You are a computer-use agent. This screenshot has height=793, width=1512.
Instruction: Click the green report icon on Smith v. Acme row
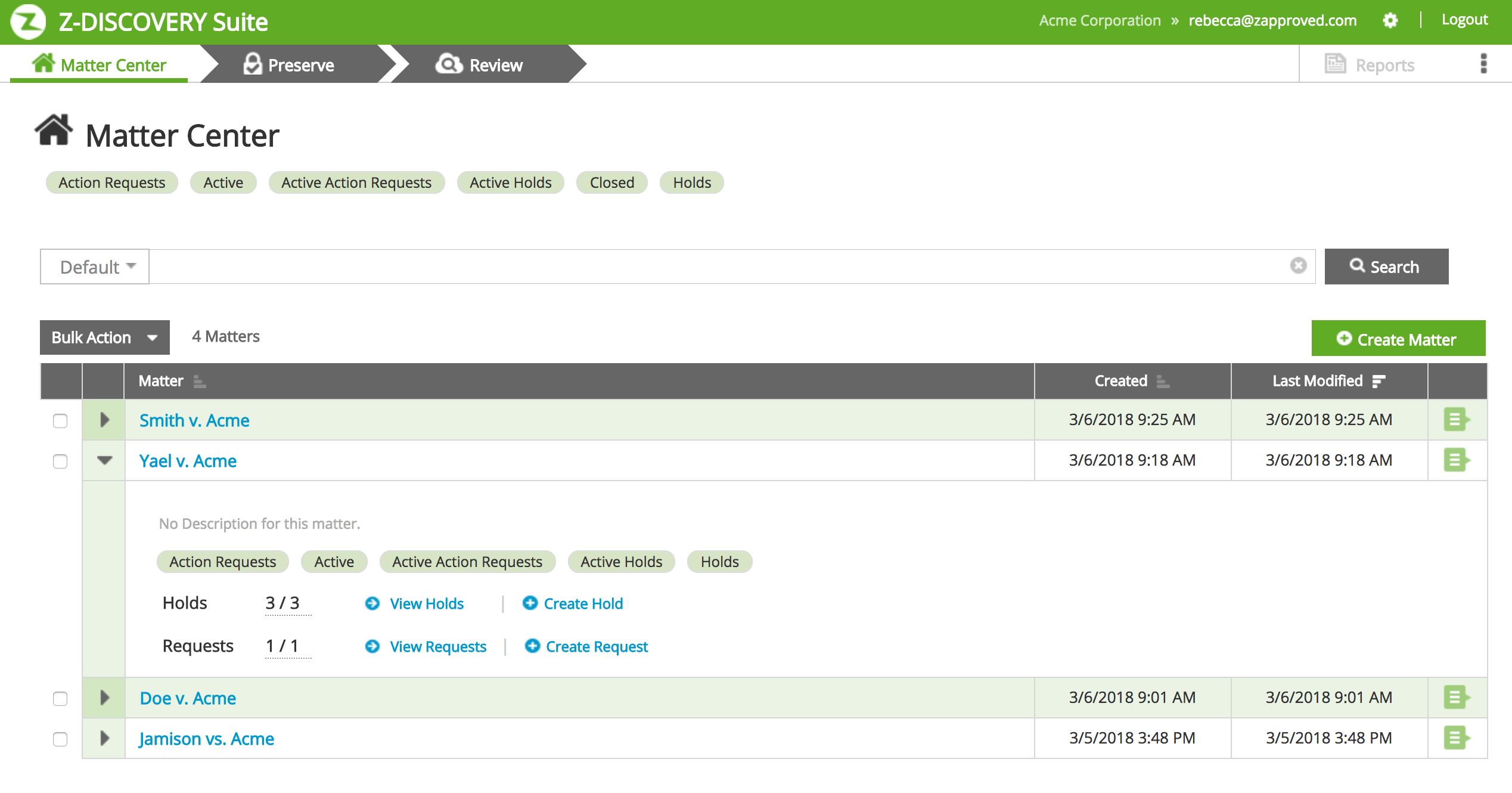(1456, 419)
